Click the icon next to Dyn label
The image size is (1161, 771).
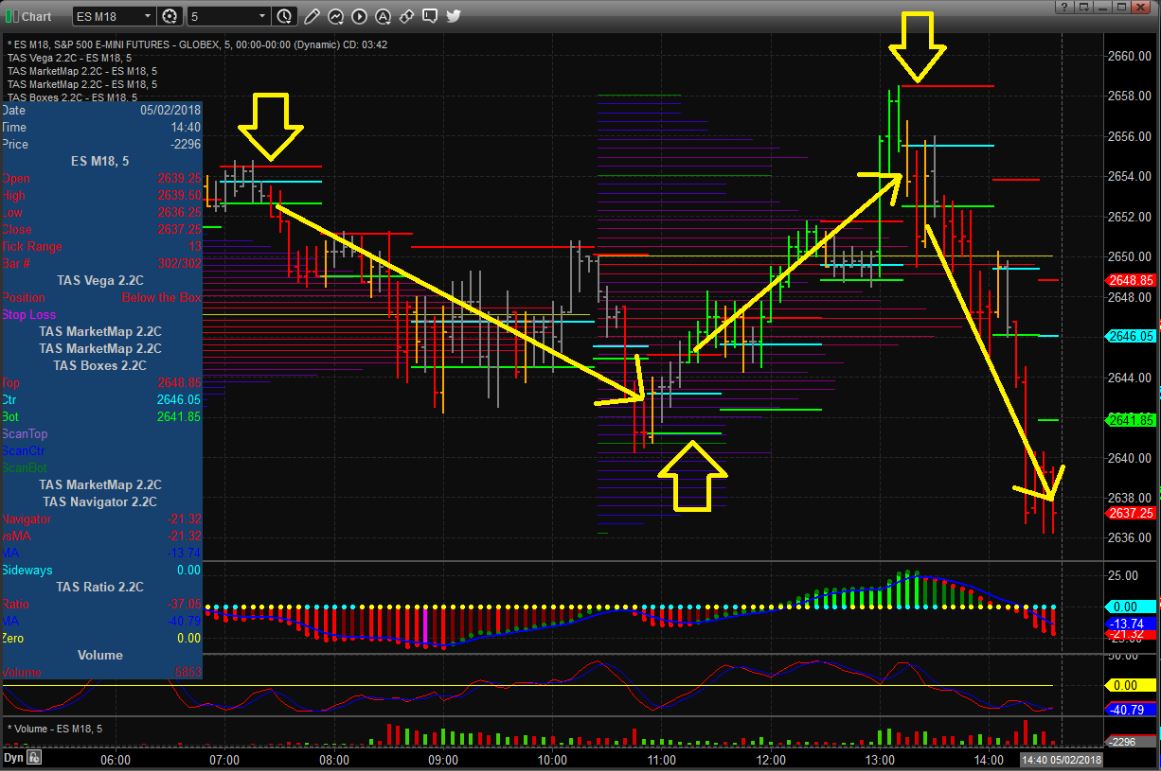click(34, 758)
